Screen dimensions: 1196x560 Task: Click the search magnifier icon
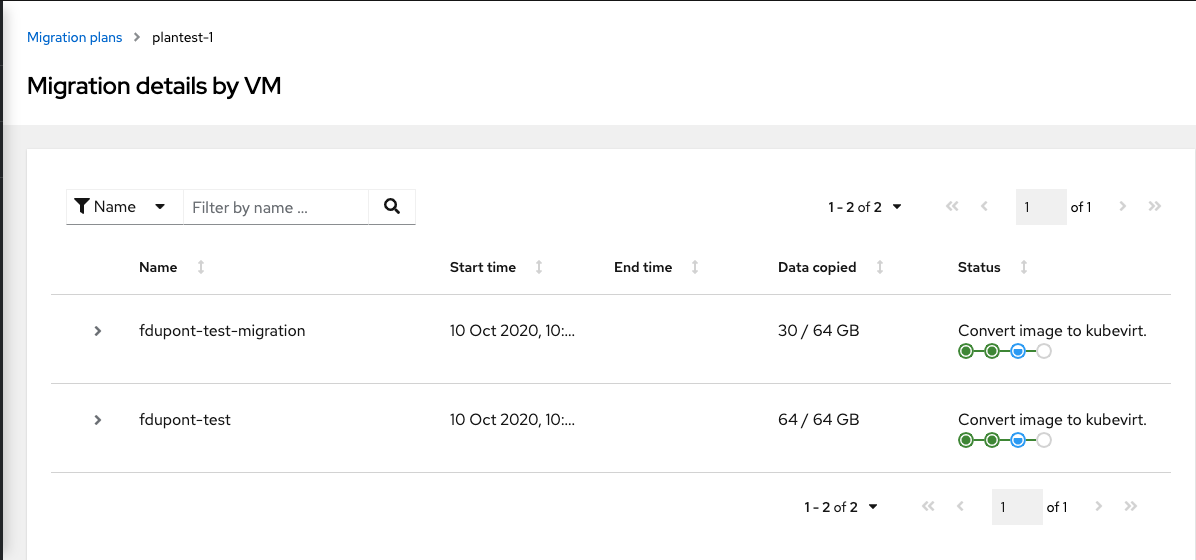click(x=392, y=207)
